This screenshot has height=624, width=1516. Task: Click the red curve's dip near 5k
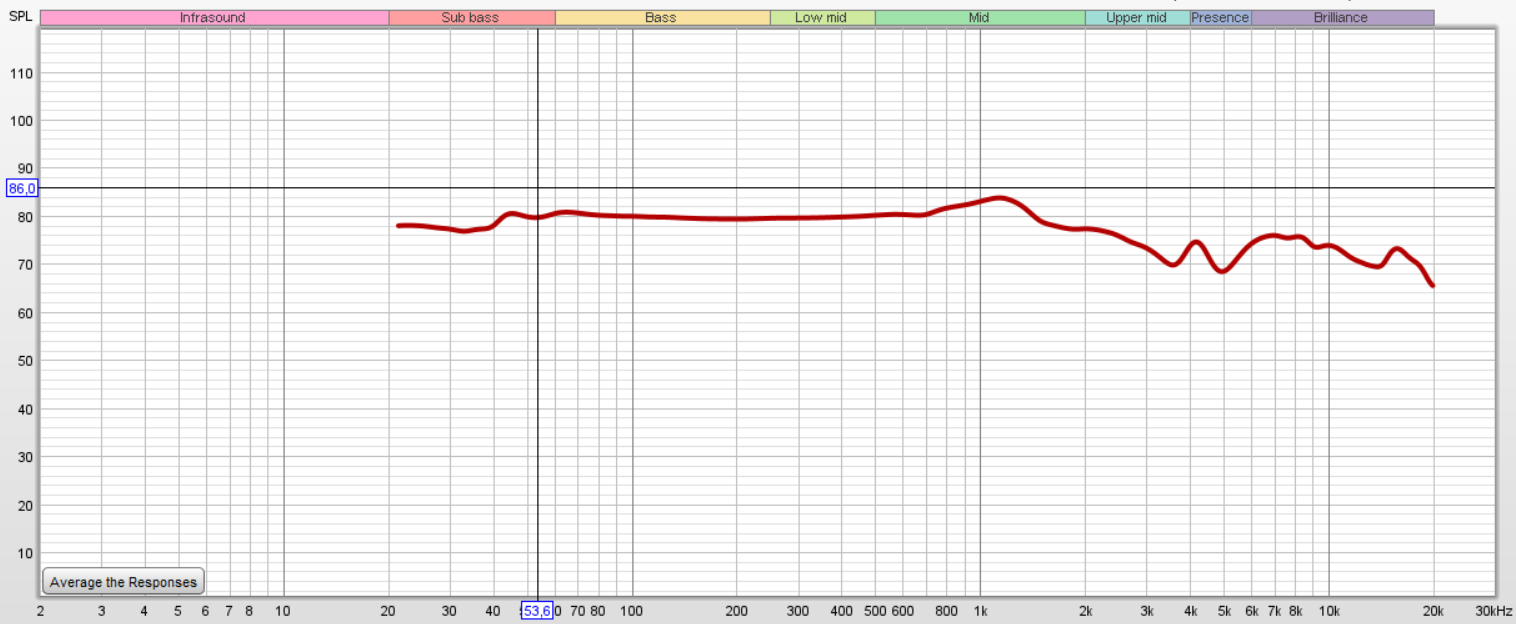point(1222,271)
